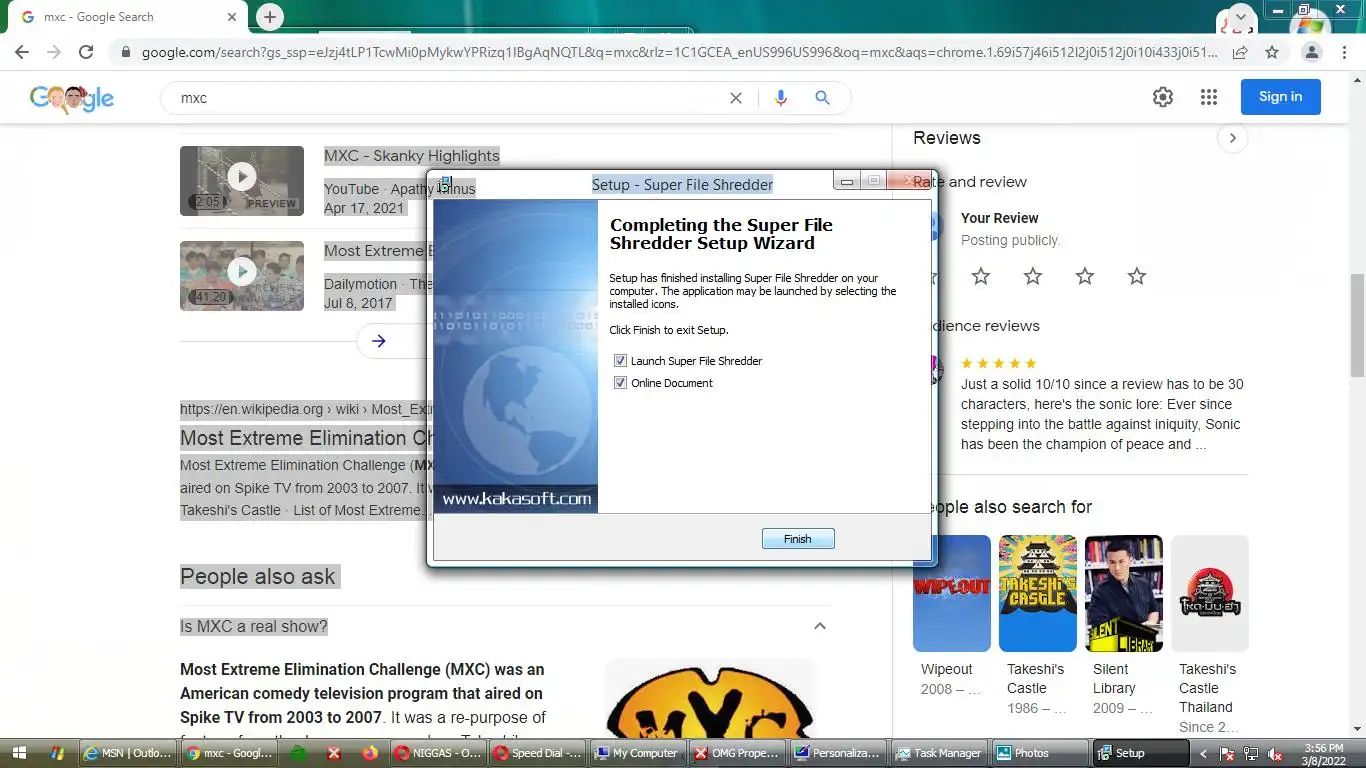Open the Action Center flag tray icon

pos(1227,754)
